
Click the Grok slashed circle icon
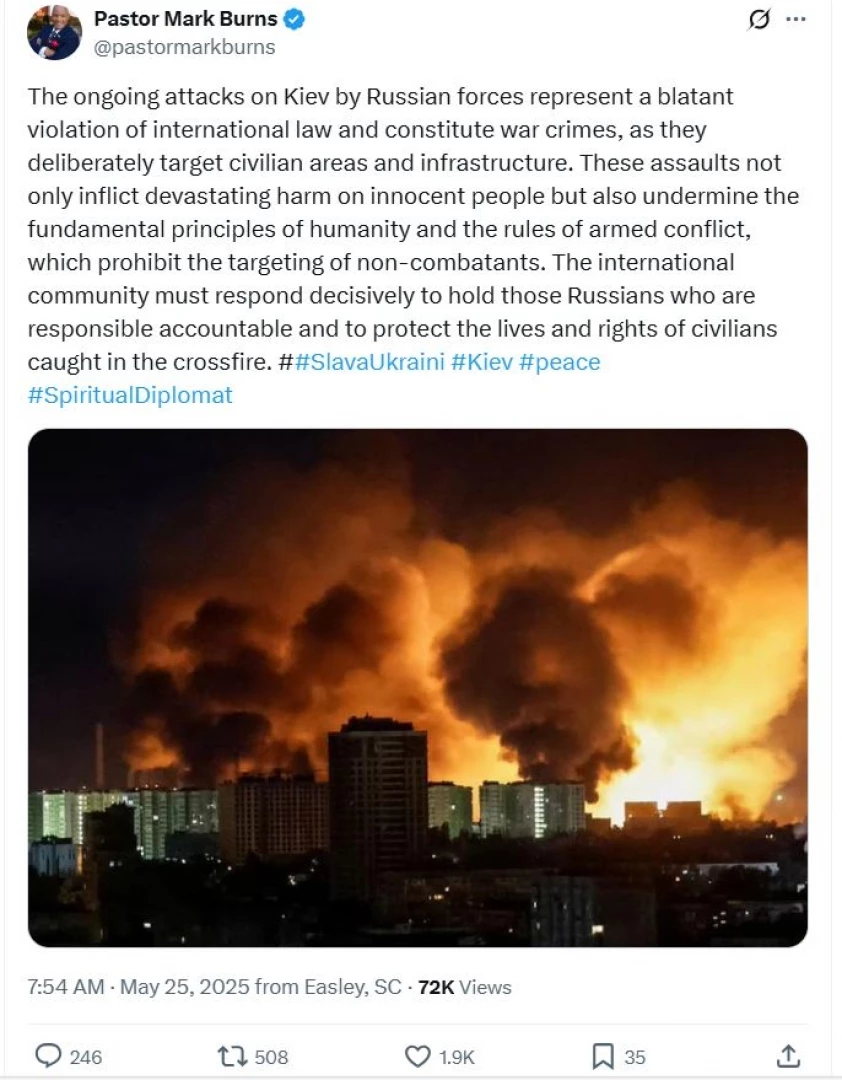coord(758,20)
